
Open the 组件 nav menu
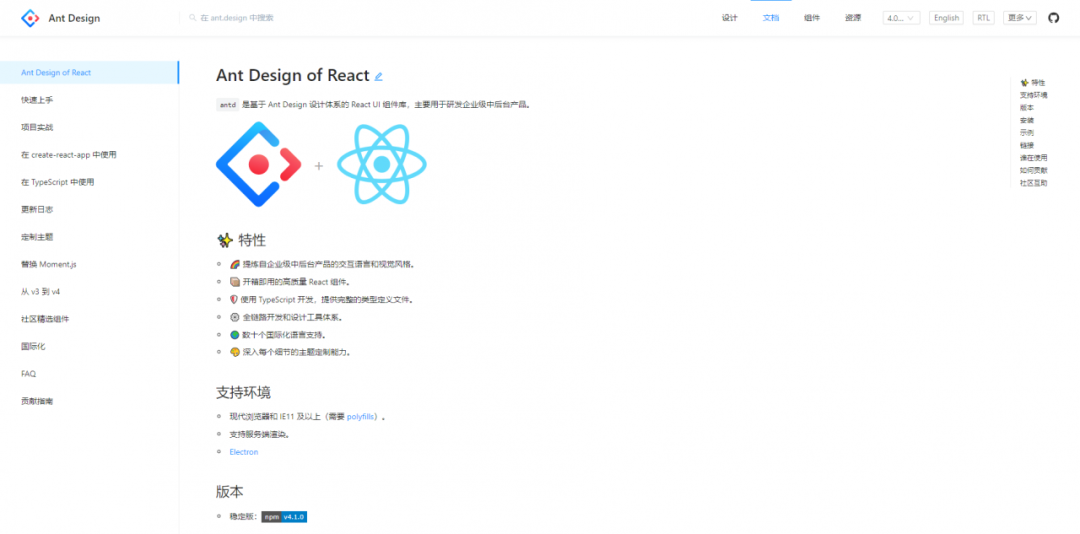tap(812, 18)
